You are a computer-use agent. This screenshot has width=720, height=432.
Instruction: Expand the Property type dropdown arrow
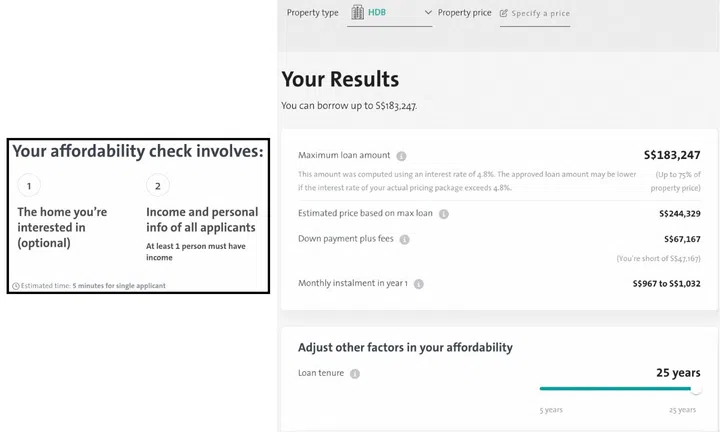tap(428, 13)
